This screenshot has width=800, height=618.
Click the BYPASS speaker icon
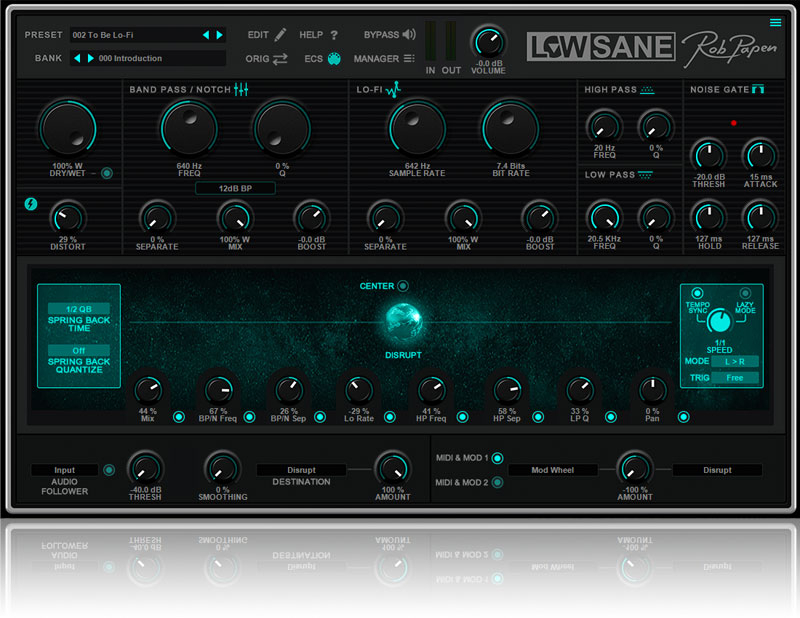tap(409, 35)
